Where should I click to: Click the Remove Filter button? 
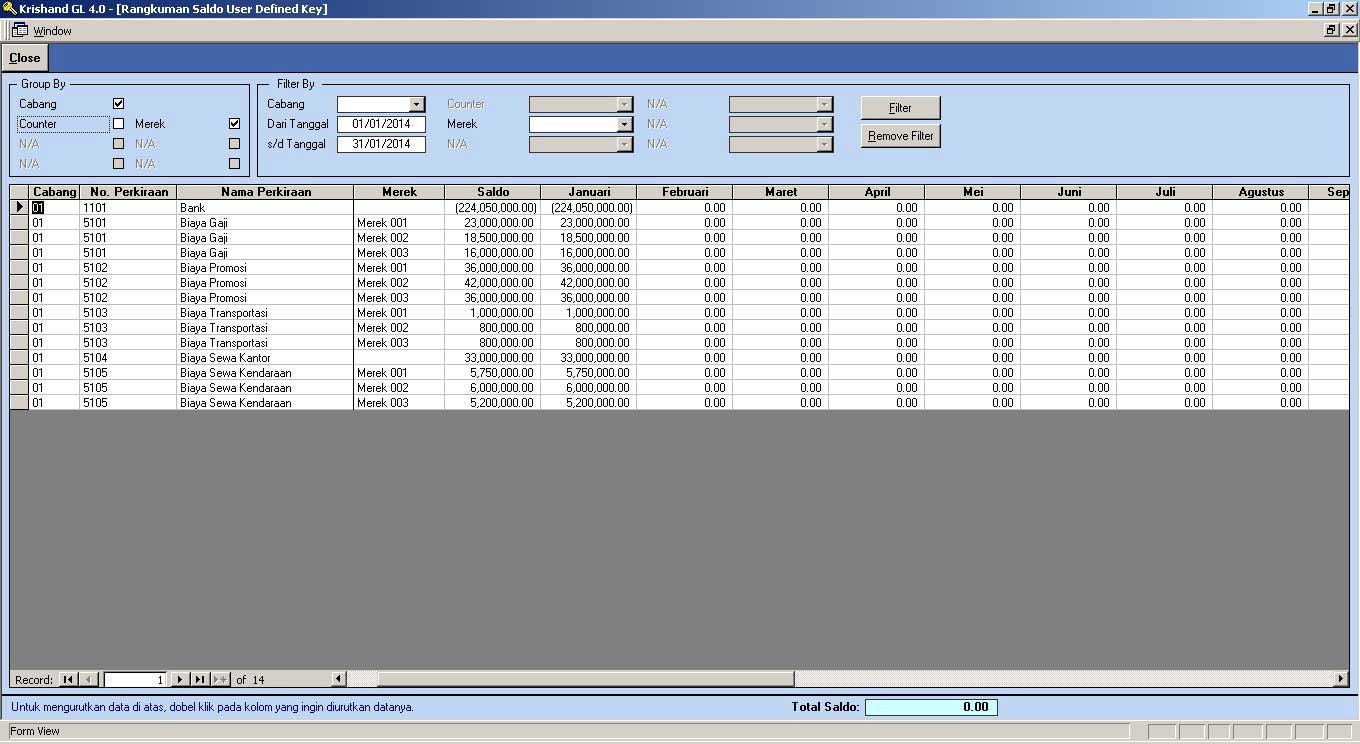point(900,136)
